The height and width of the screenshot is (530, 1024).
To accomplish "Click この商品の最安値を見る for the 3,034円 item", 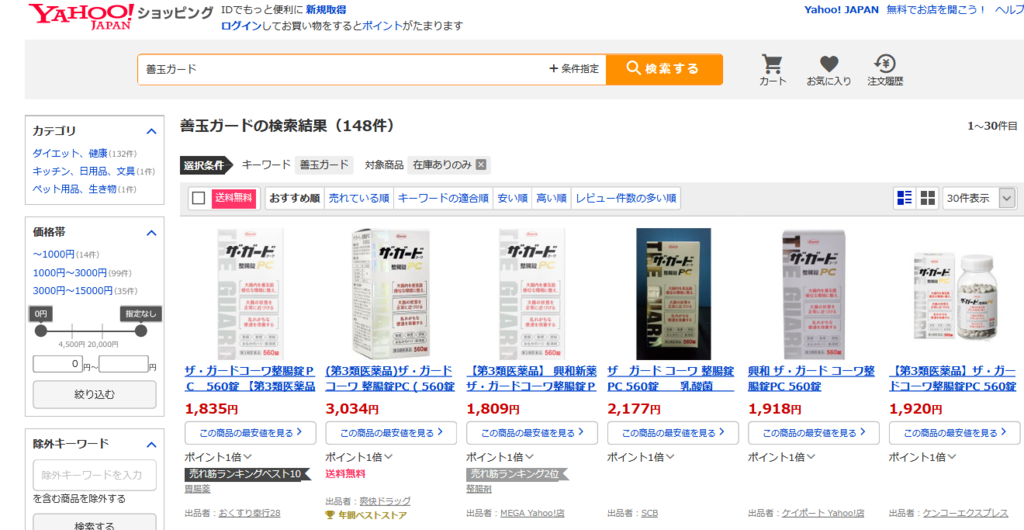I will pyautogui.click(x=391, y=433).
